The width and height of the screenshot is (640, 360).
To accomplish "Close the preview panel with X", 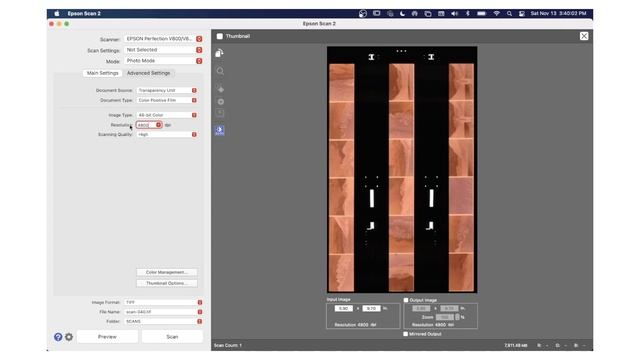I will (x=584, y=36).
